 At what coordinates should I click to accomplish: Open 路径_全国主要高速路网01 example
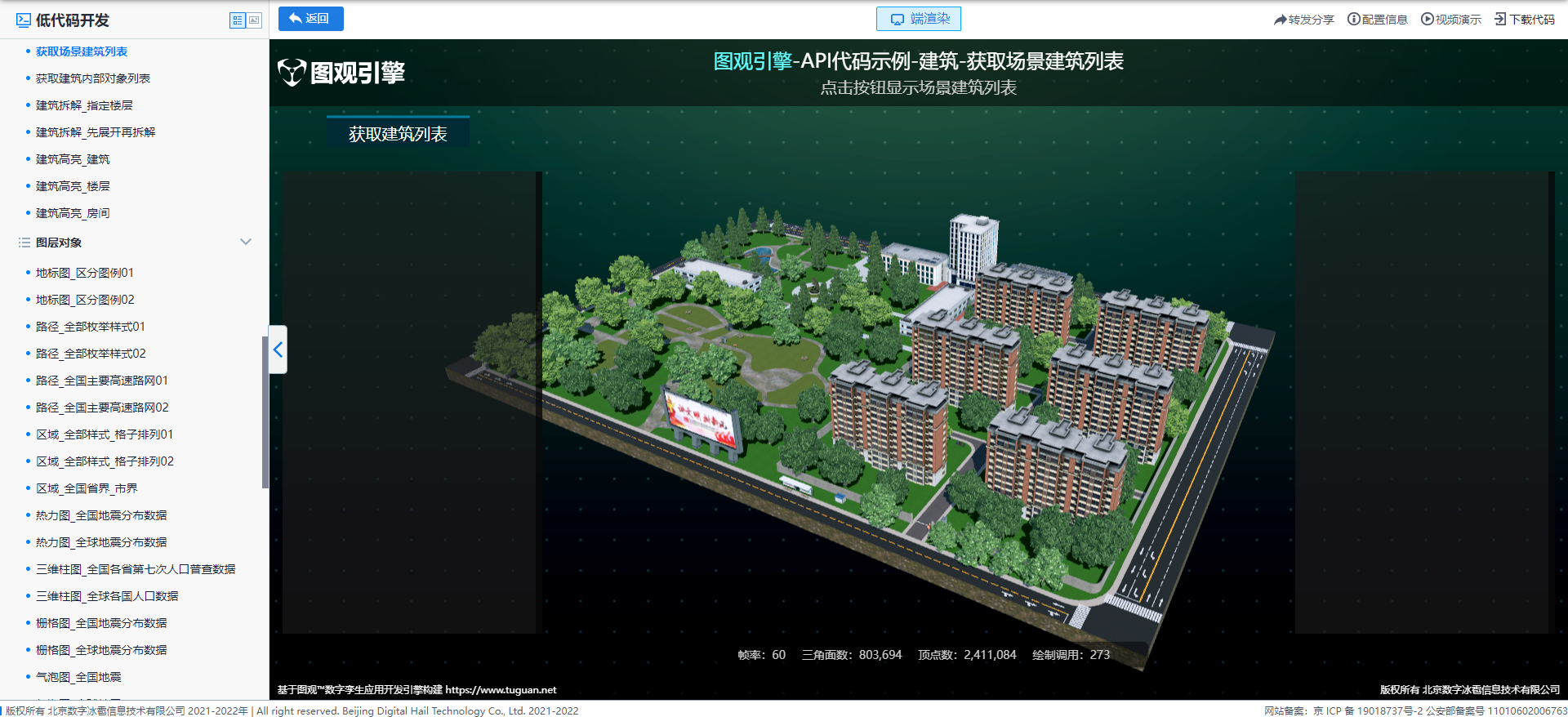(102, 381)
